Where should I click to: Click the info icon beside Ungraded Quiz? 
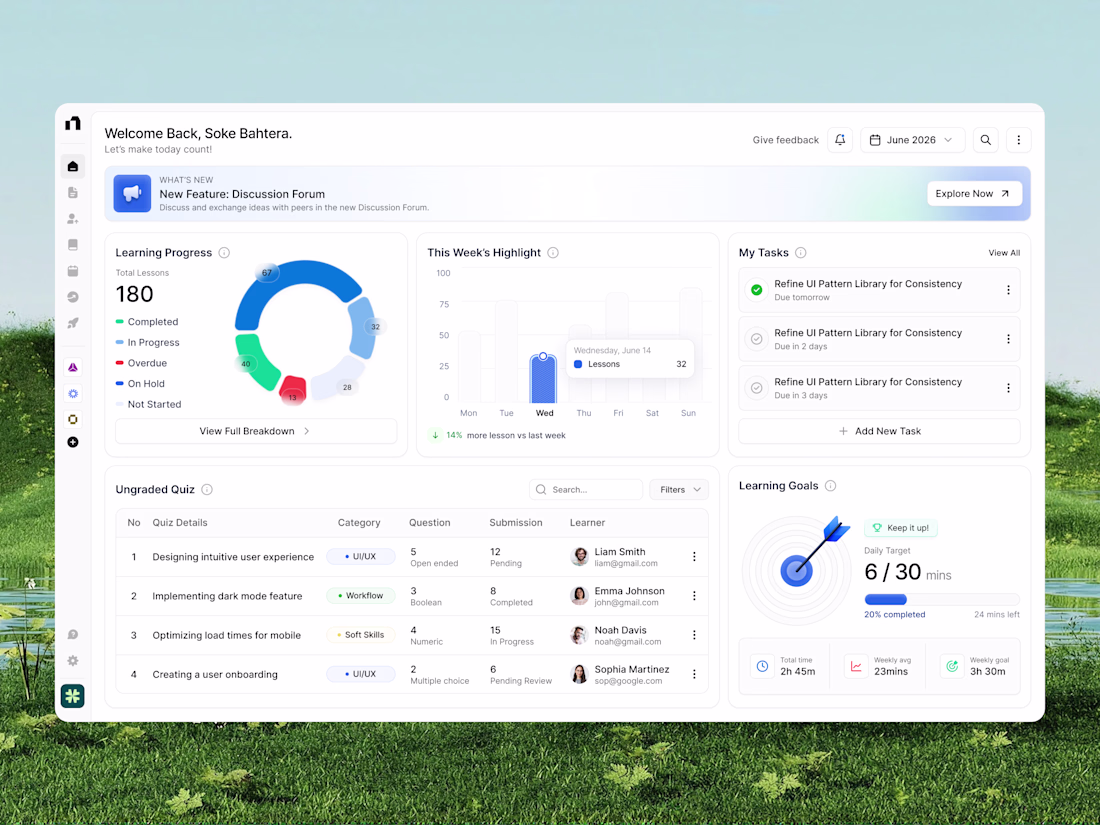[207, 490]
